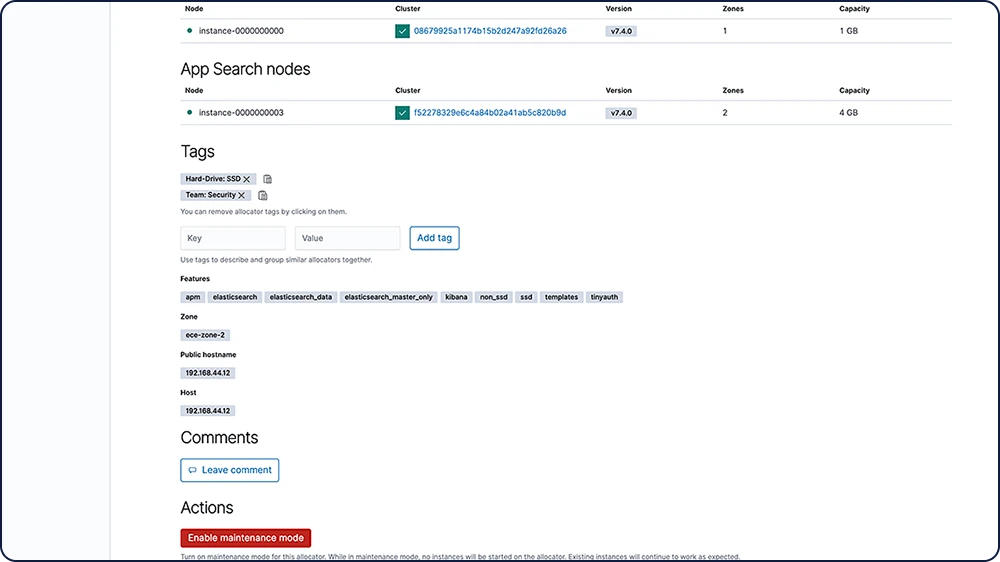Copy the Team: Security tag
This screenshot has width=1000, height=562.
tap(263, 195)
